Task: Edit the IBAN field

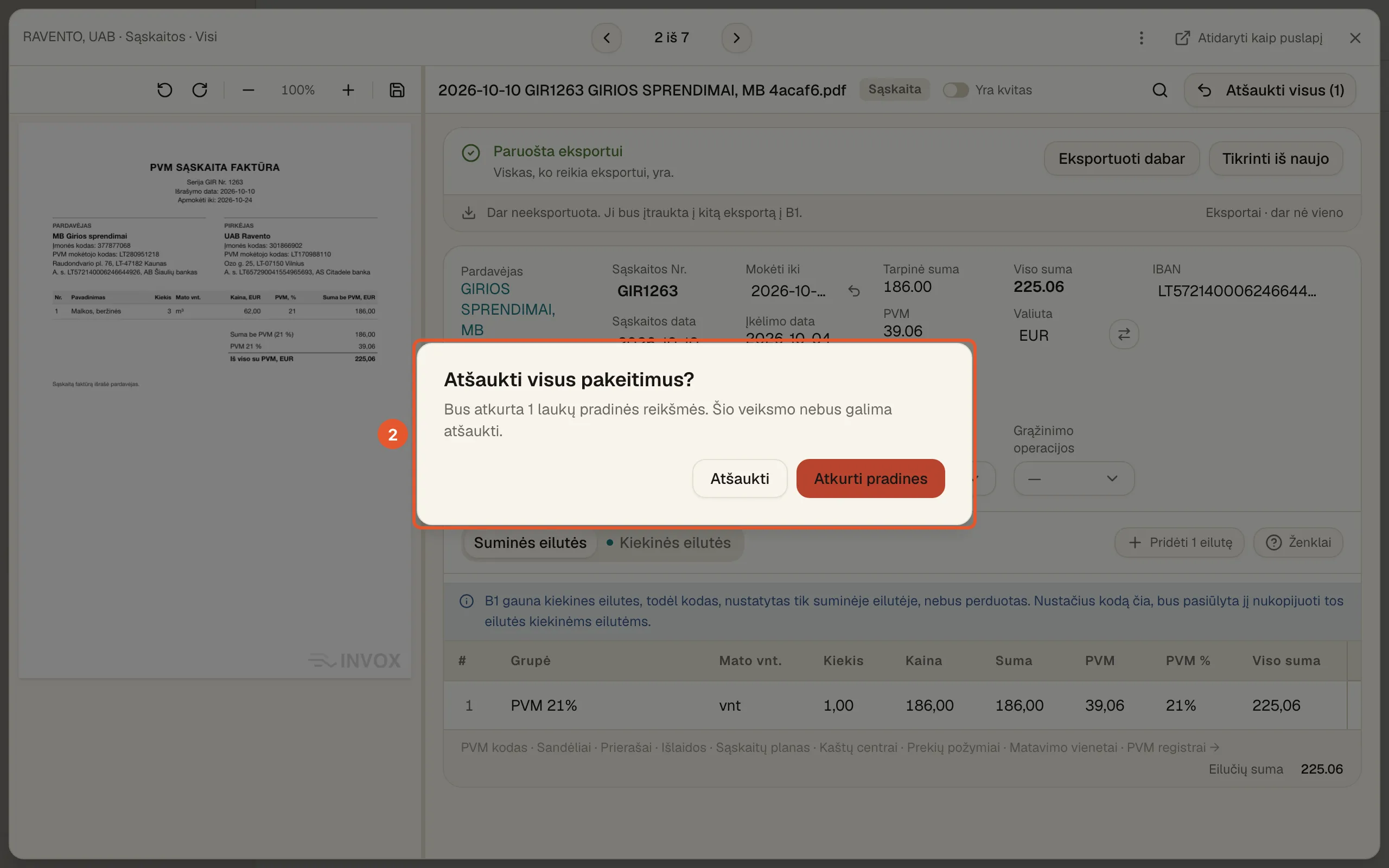Action: (x=1237, y=291)
